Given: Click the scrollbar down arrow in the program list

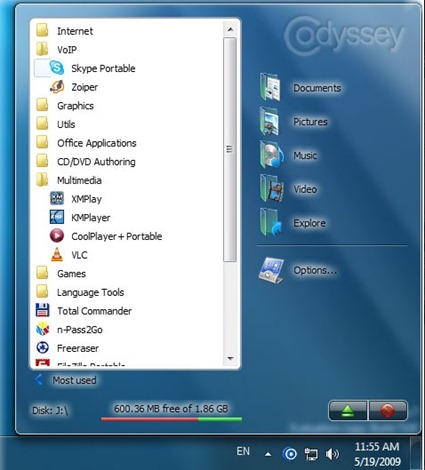Looking at the screenshot, I should [230, 359].
